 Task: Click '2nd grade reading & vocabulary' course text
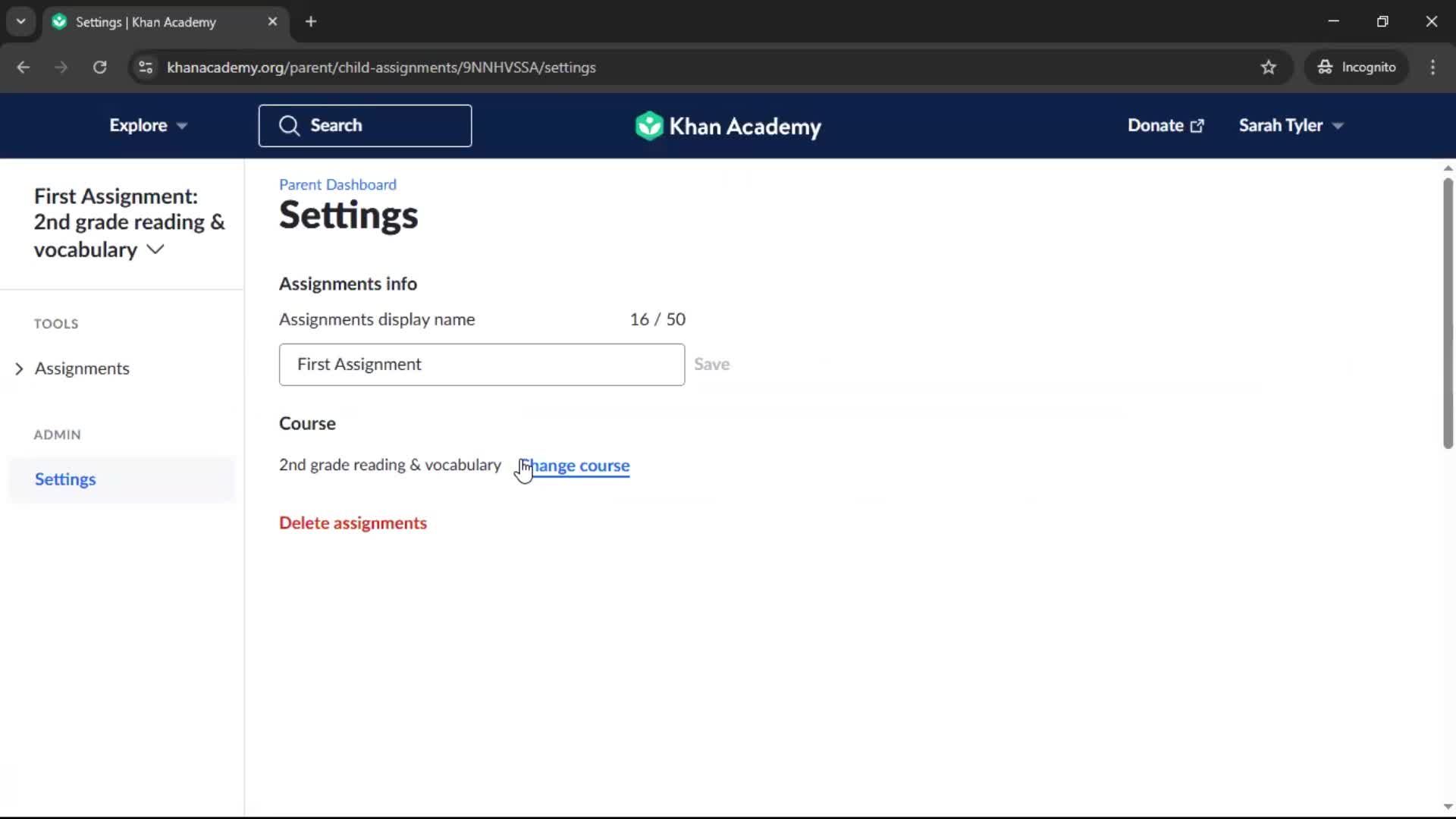[x=390, y=465]
